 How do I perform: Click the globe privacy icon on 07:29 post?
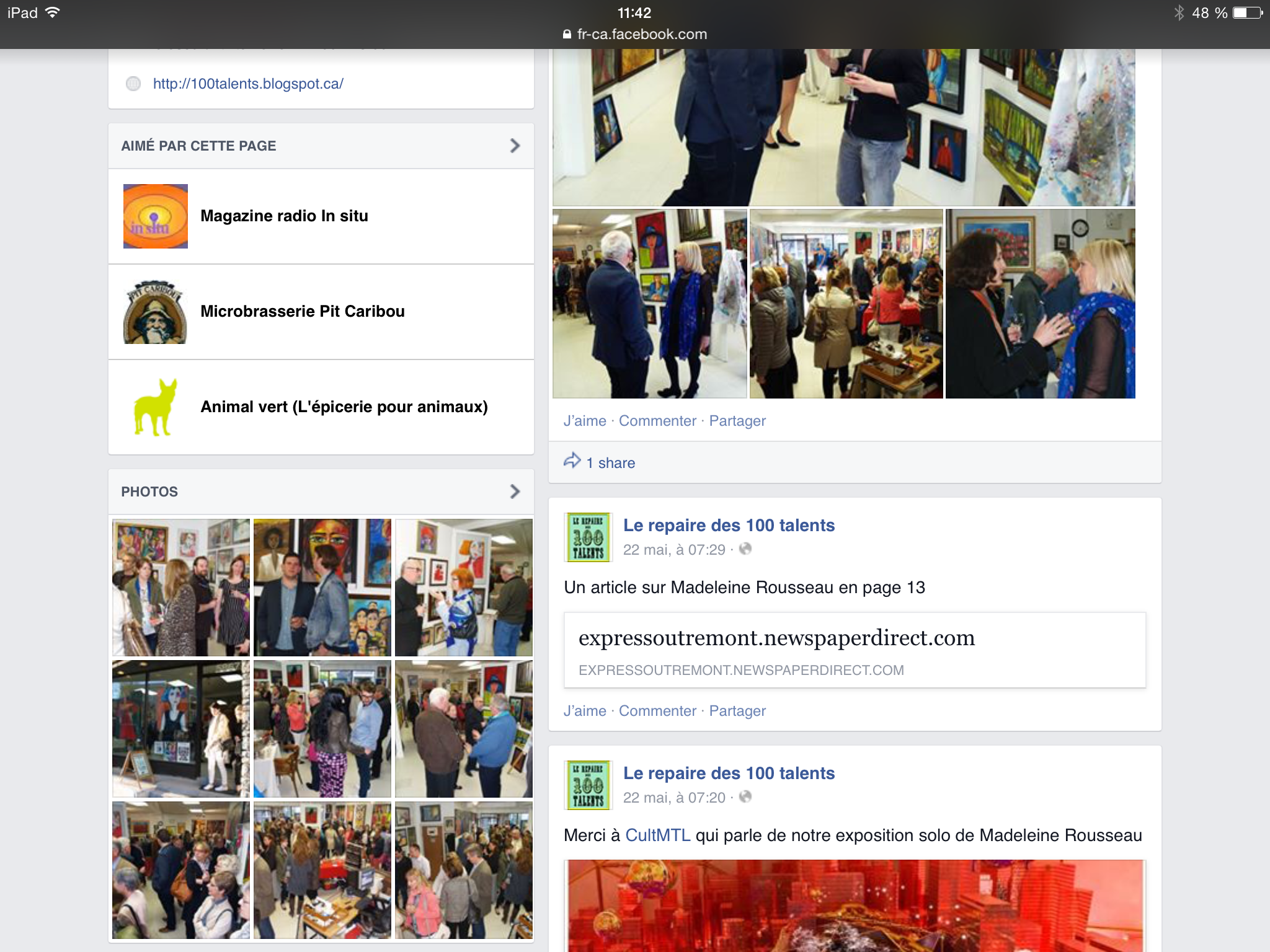click(745, 549)
